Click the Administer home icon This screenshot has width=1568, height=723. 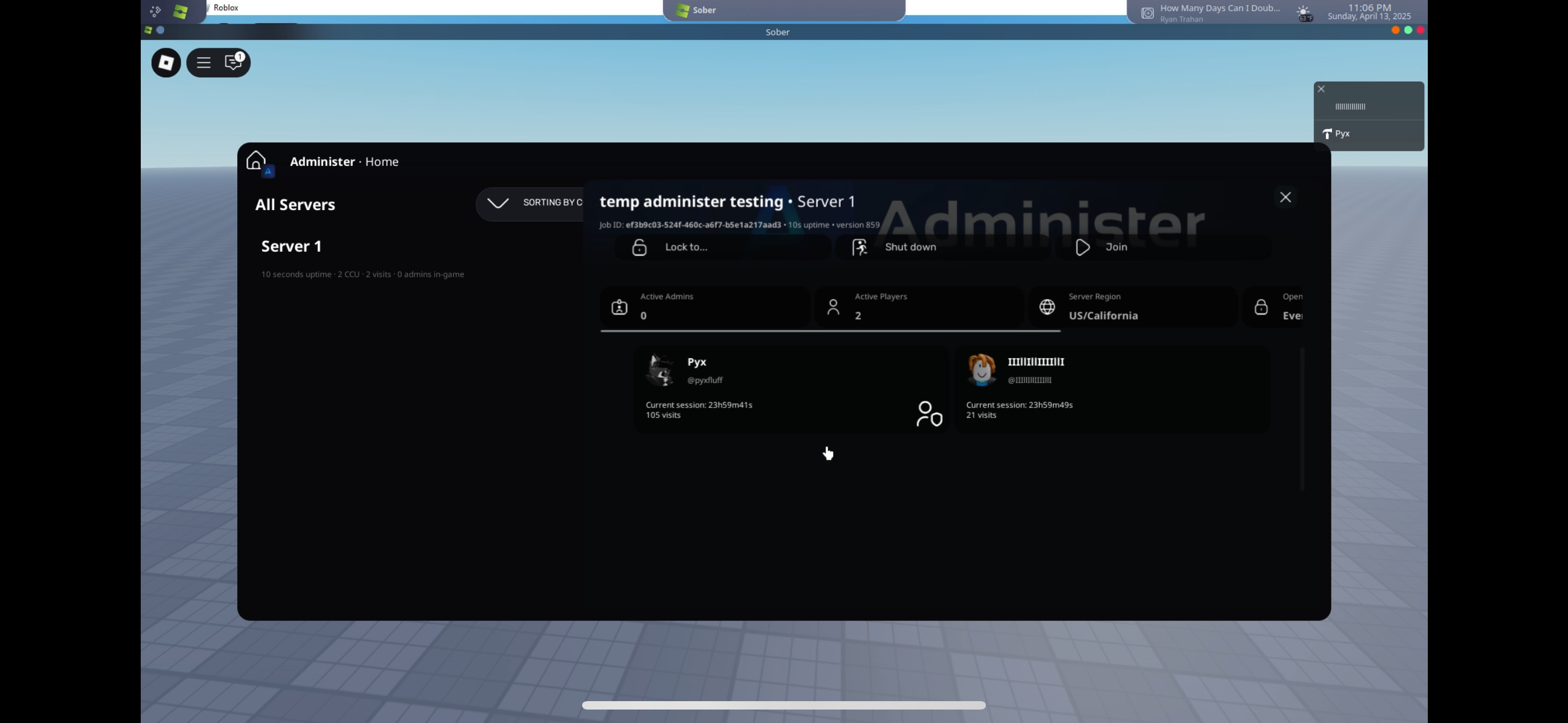tap(256, 161)
